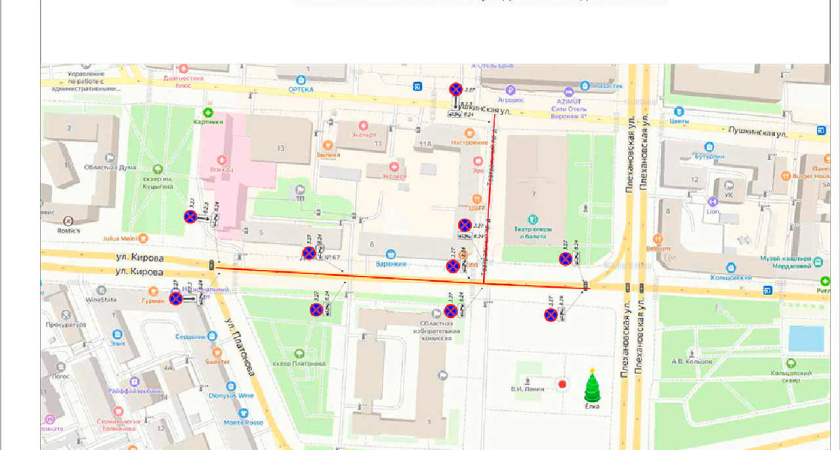Select the red dot marker near В.И. Ленин

pos(562,383)
